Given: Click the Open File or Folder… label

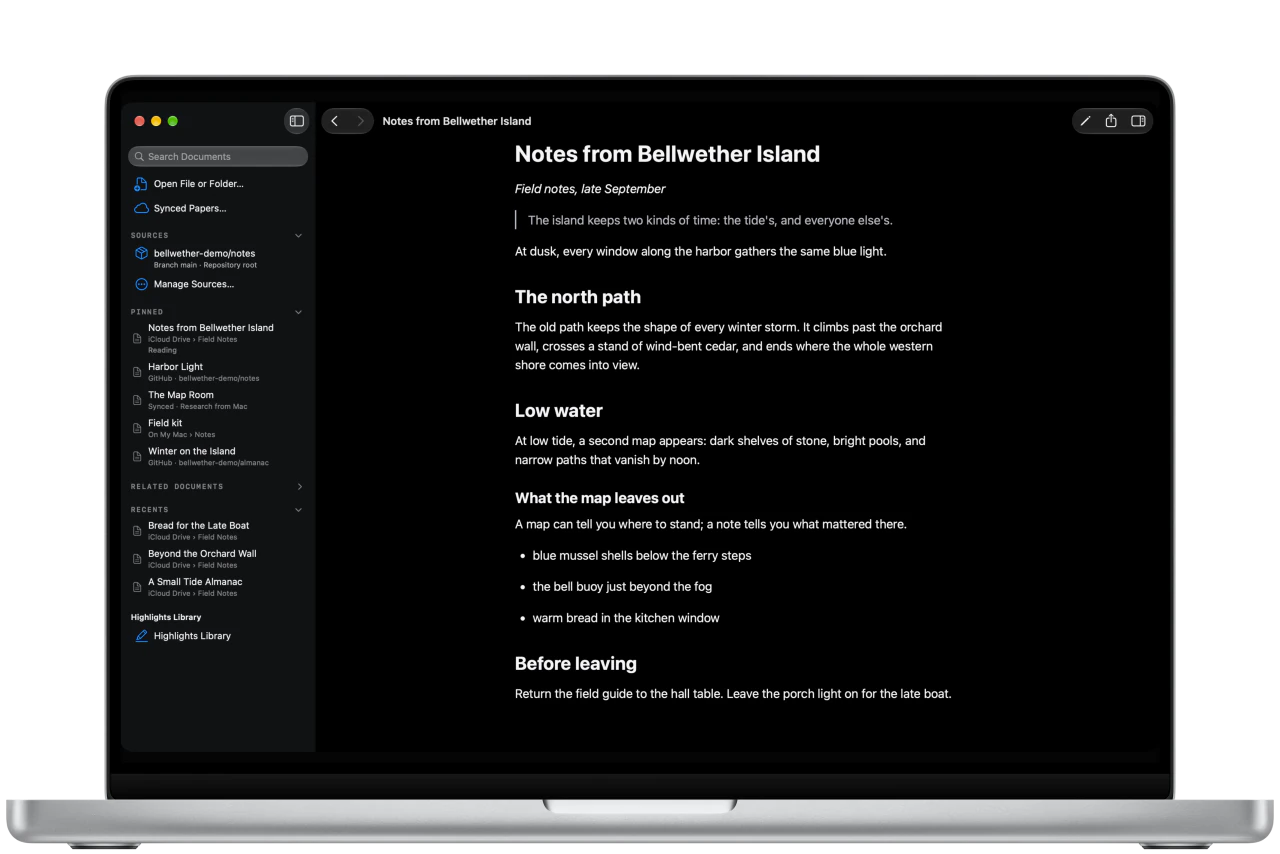Looking at the screenshot, I should [x=198, y=184].
